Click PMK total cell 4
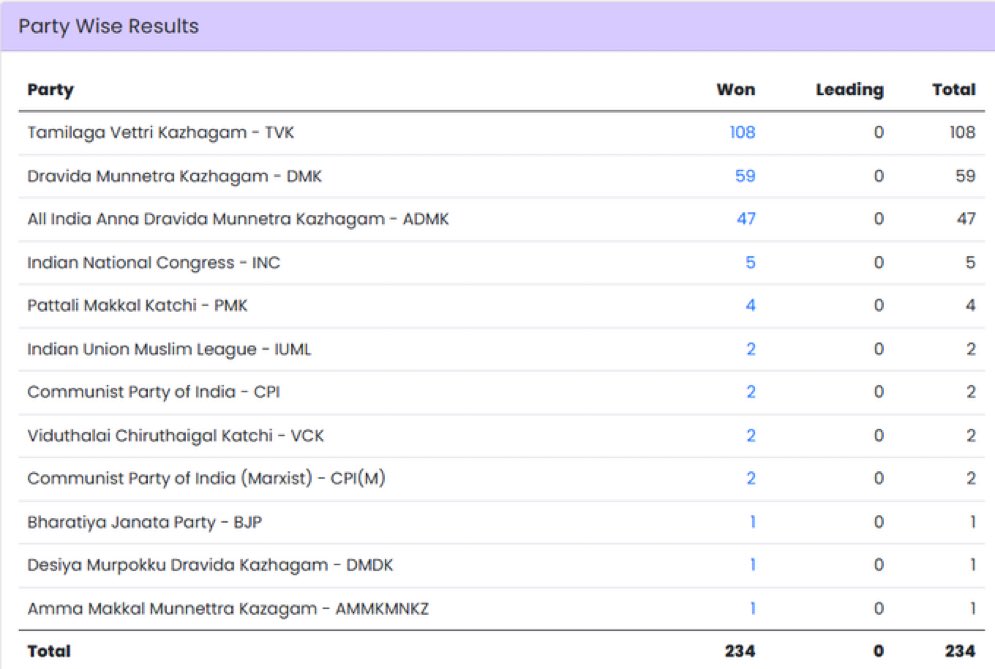Viewport: 995px width, 669px height. 970,305
